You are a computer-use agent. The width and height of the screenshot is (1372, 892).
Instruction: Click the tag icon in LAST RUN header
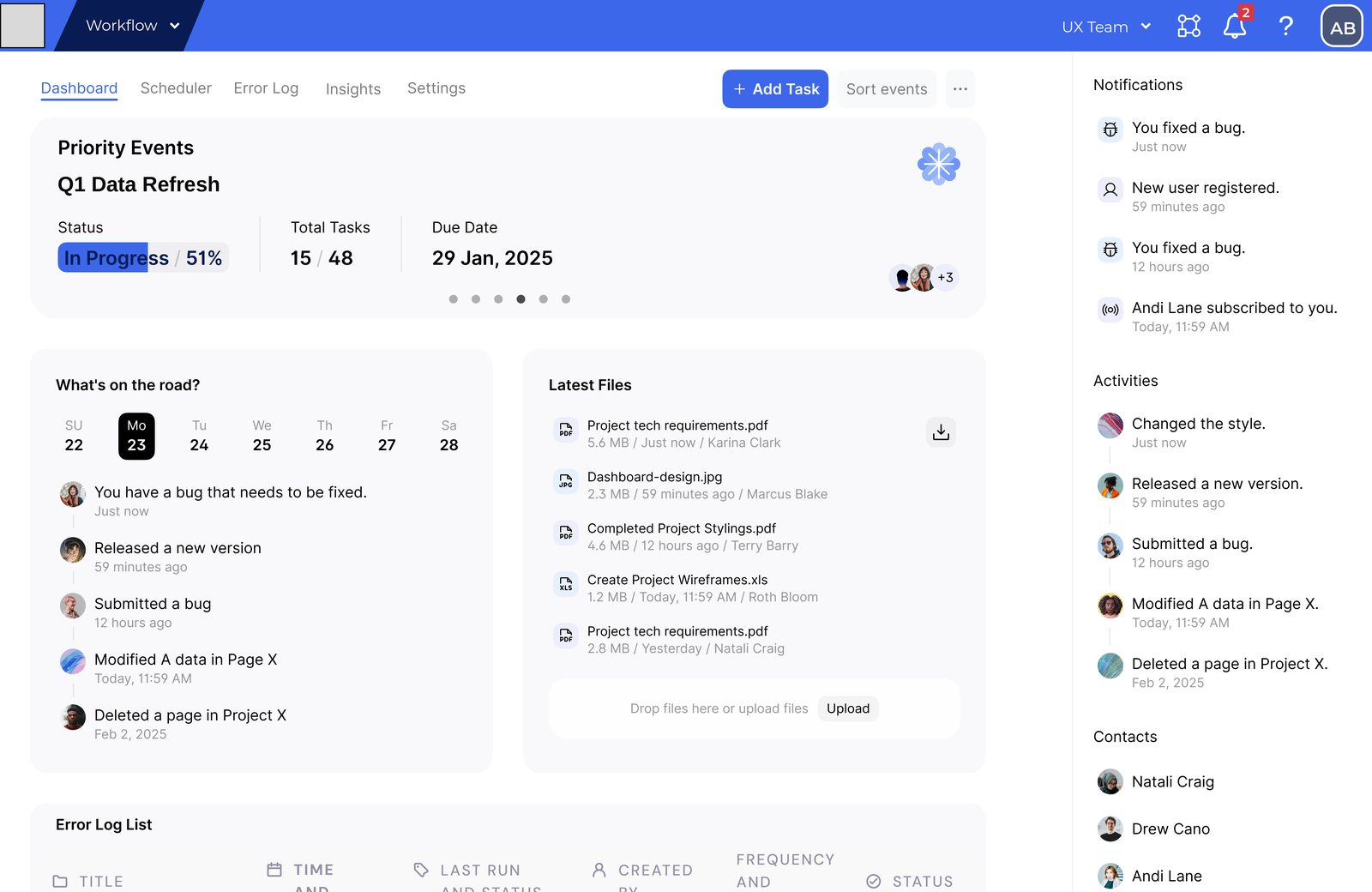(x=421, y=870)
